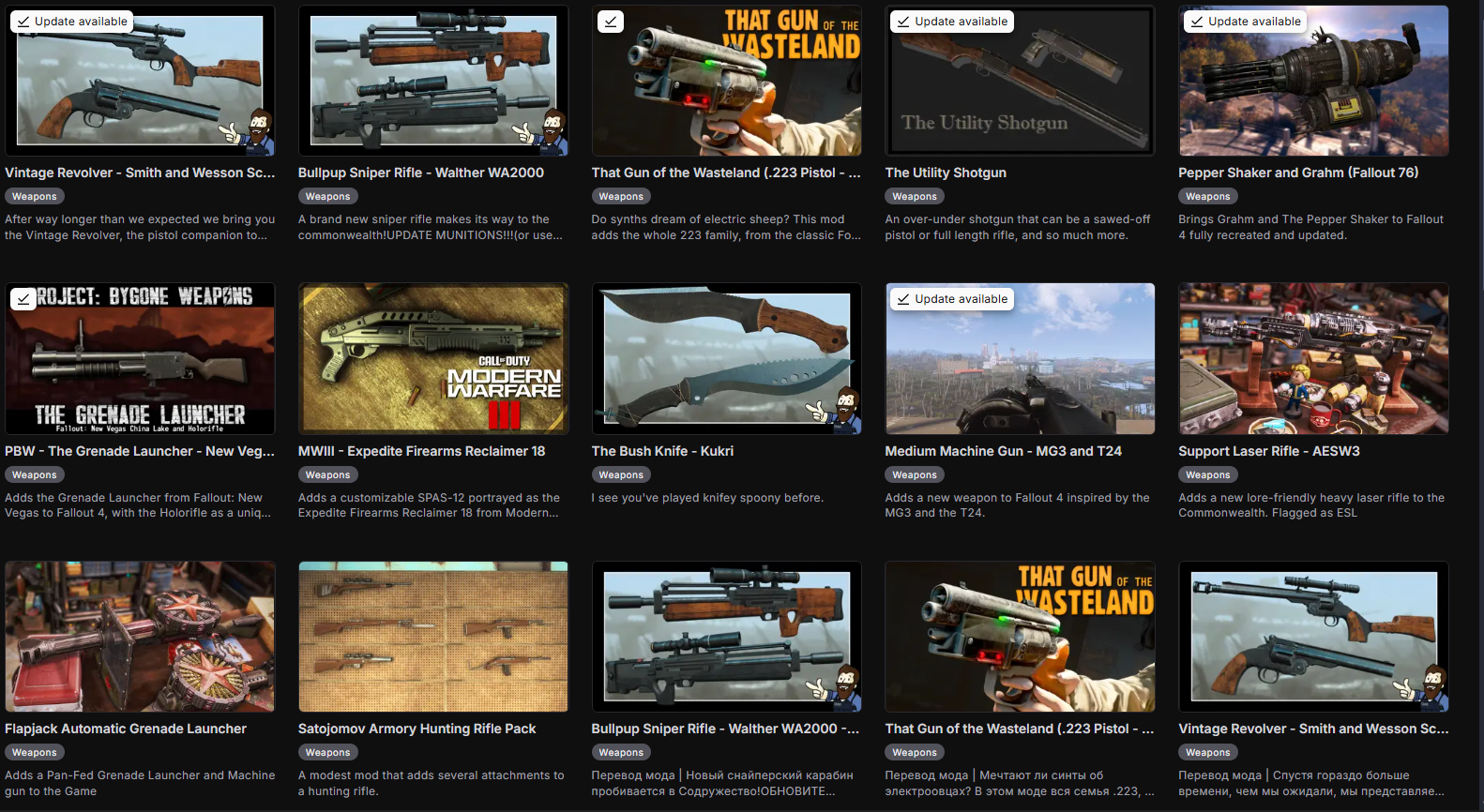Open the Satojomov Armory Hunting Rifle Pack thumbnail
The width and height of the screenshot is (1484, 812).
tap(433, 637)
